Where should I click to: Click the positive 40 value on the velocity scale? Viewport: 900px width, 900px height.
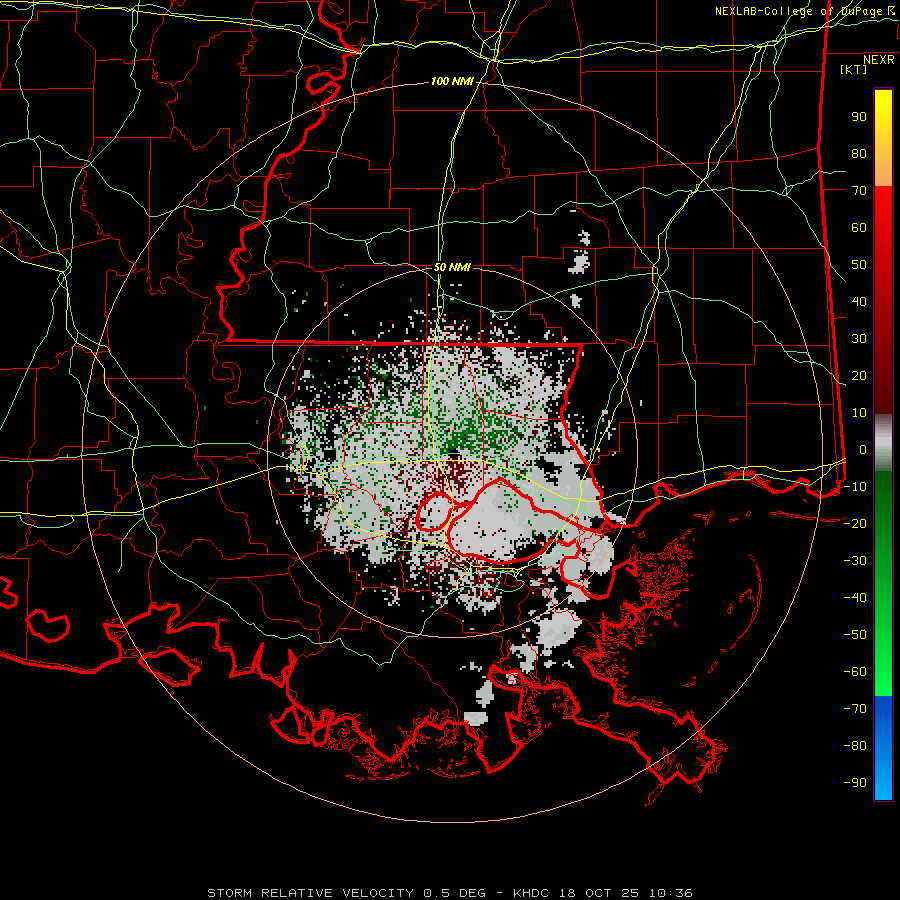coord(859,301)
